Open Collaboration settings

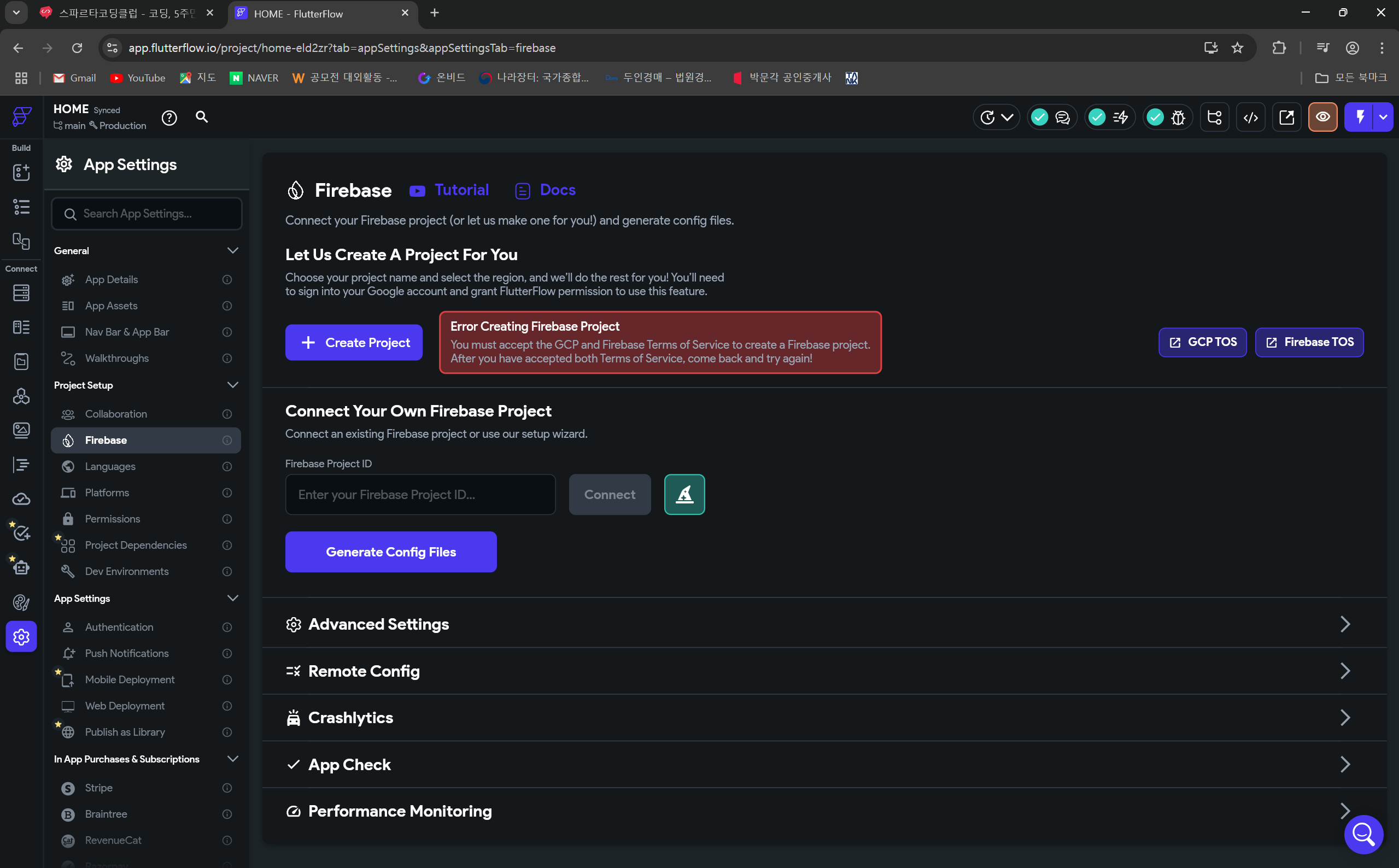point(146,414)
